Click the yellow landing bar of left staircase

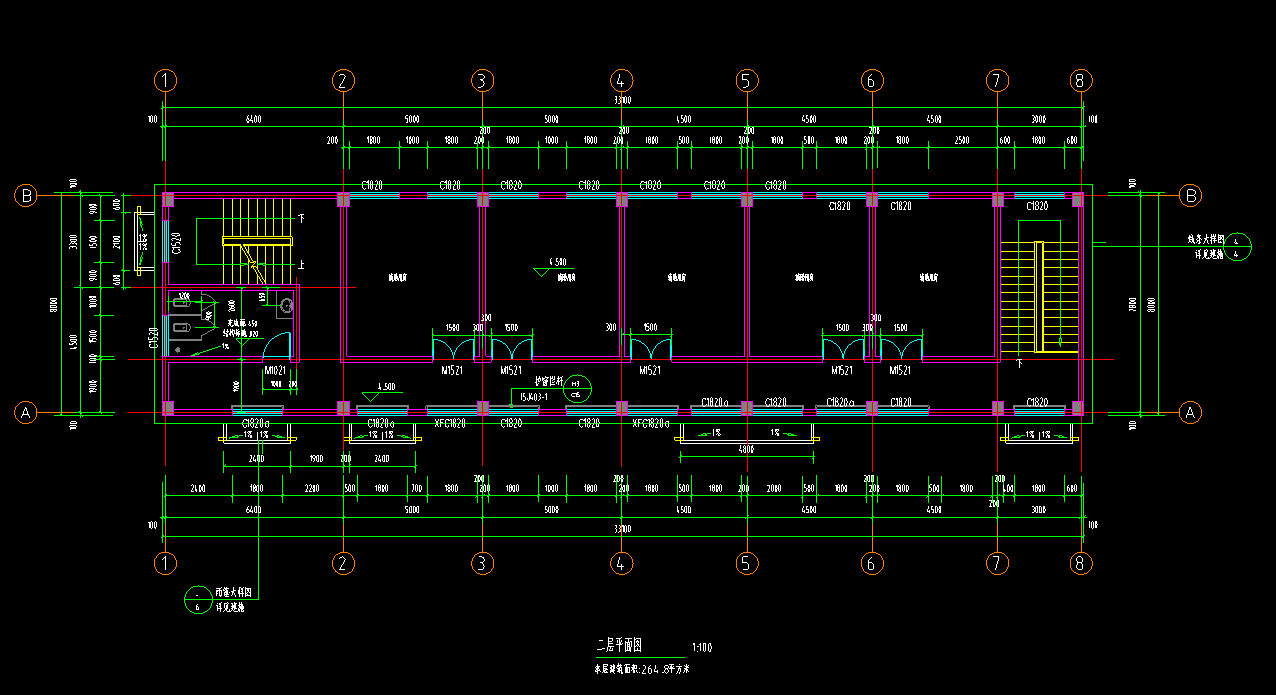[x=257, y=241]
